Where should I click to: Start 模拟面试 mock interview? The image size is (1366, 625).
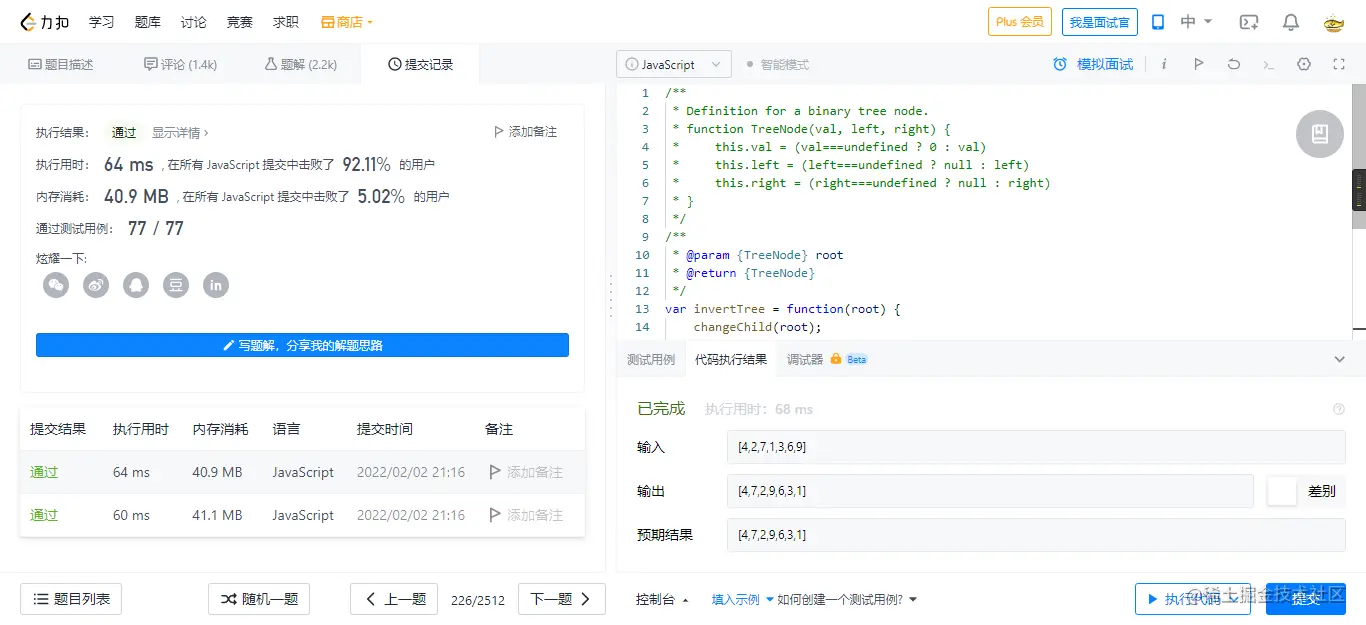1093,64
